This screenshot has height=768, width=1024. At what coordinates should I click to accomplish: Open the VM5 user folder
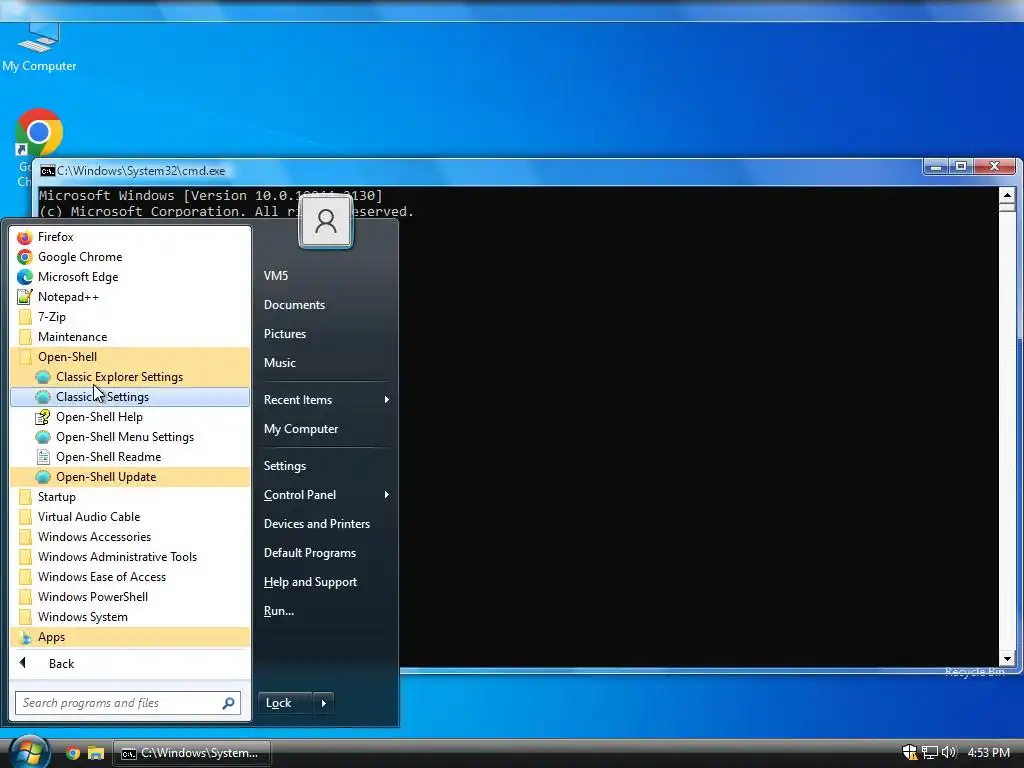tap(327, 276)
